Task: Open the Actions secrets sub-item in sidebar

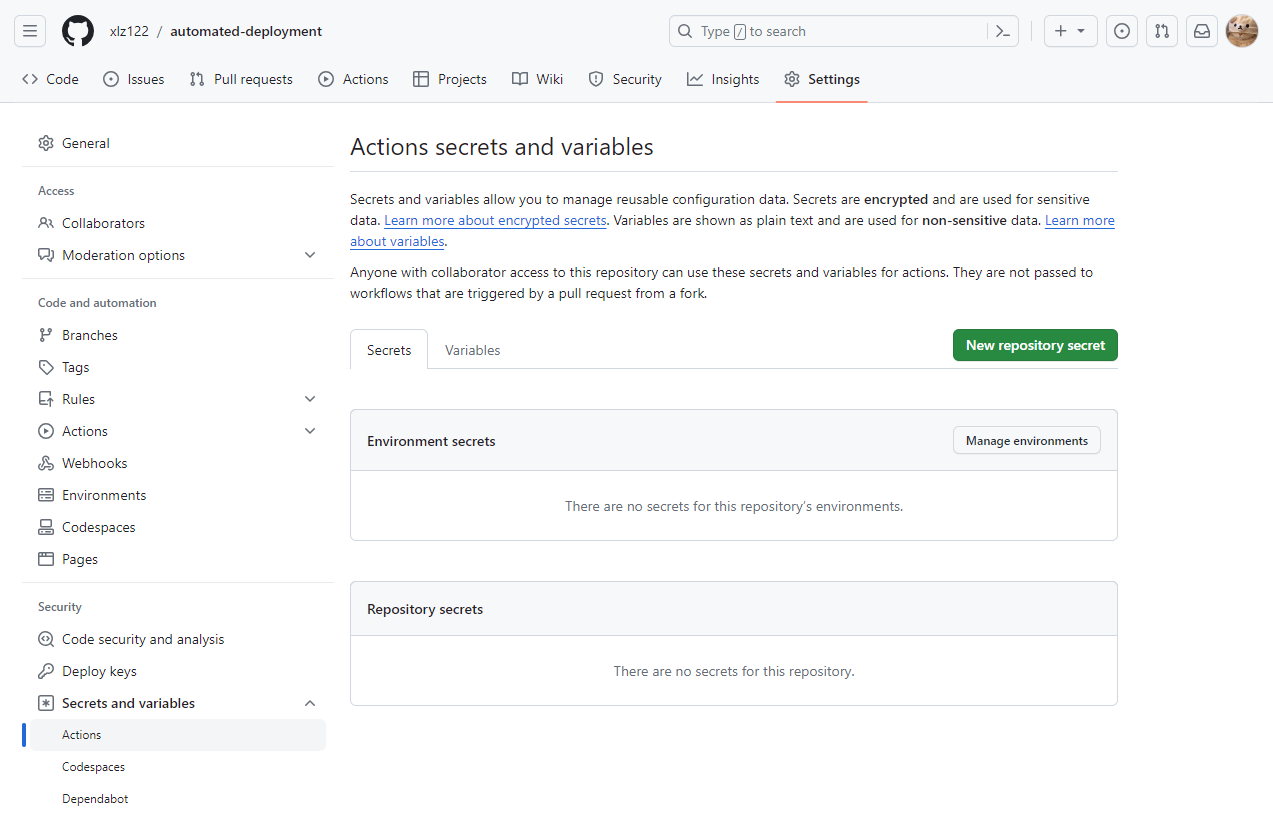Action: pyautogui.click(x=178, y=735)
